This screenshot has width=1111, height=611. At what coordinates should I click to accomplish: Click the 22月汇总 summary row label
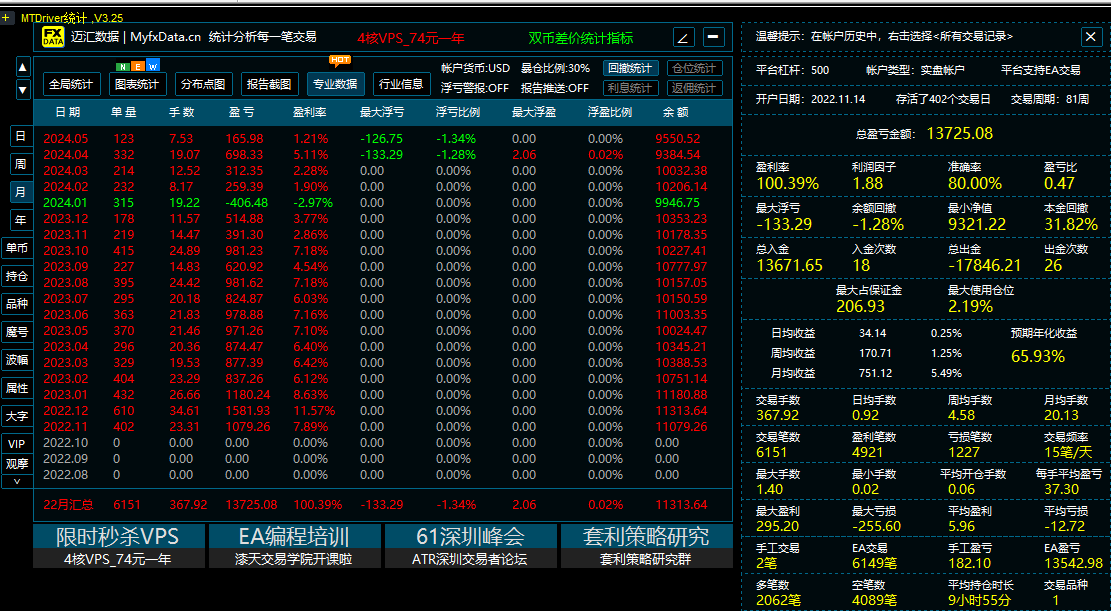coord(68,505)
